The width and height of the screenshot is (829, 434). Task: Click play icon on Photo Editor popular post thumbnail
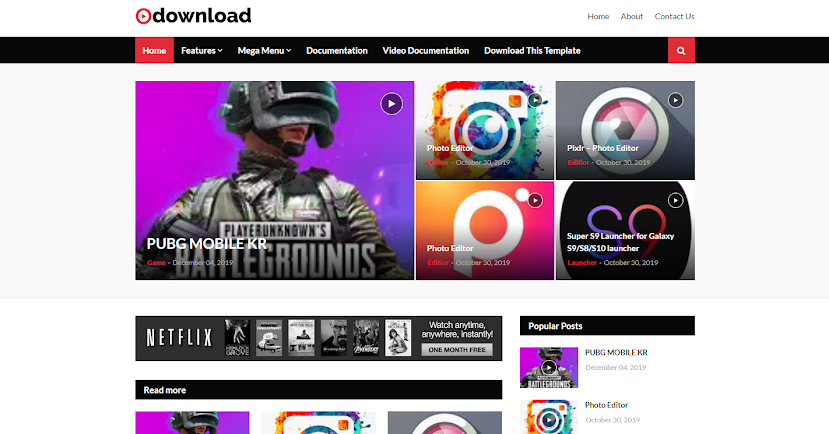tap(549, 420)
